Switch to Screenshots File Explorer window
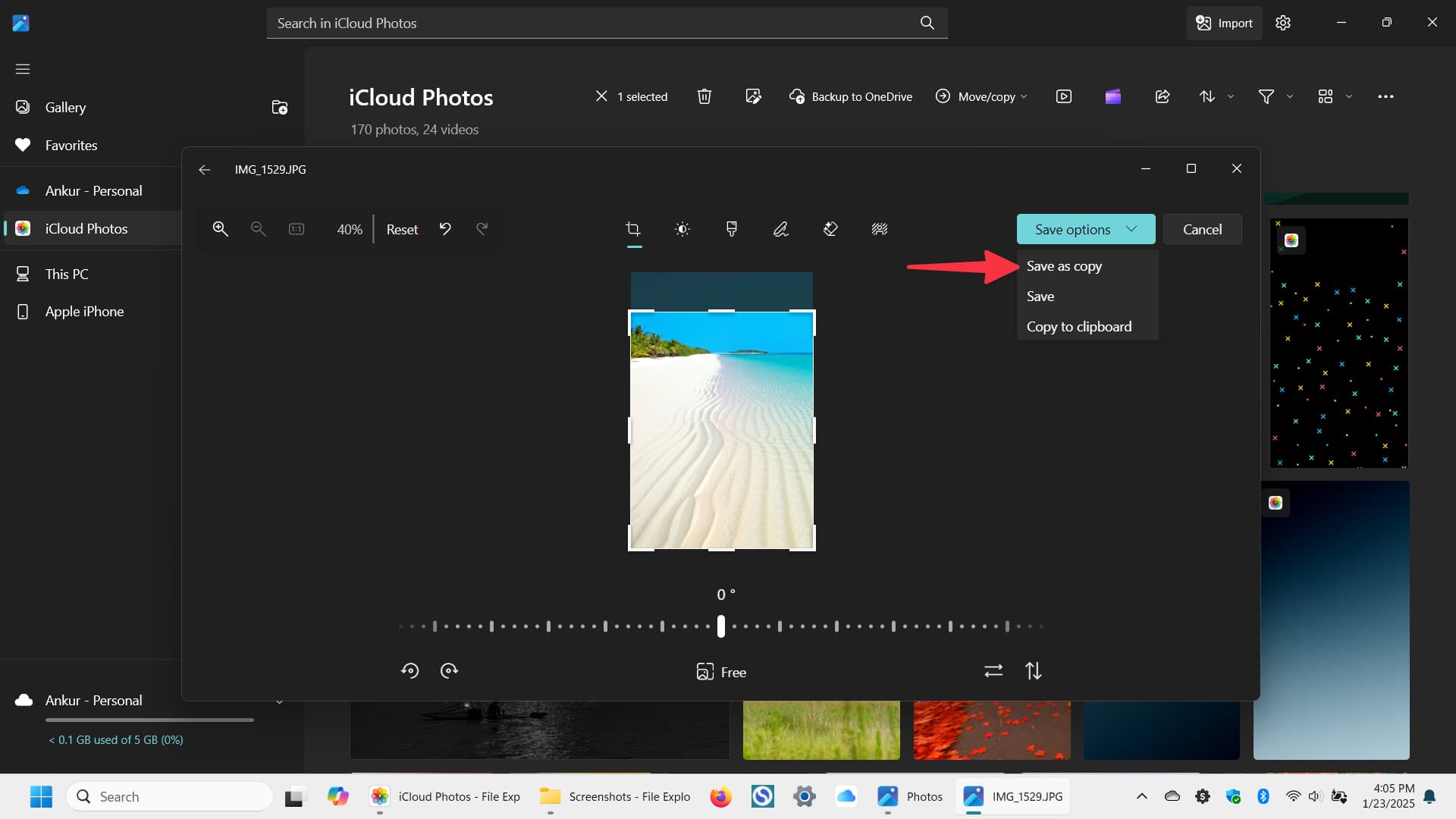The width and height of the screenshot is (1456, 819). coord(614,796)
